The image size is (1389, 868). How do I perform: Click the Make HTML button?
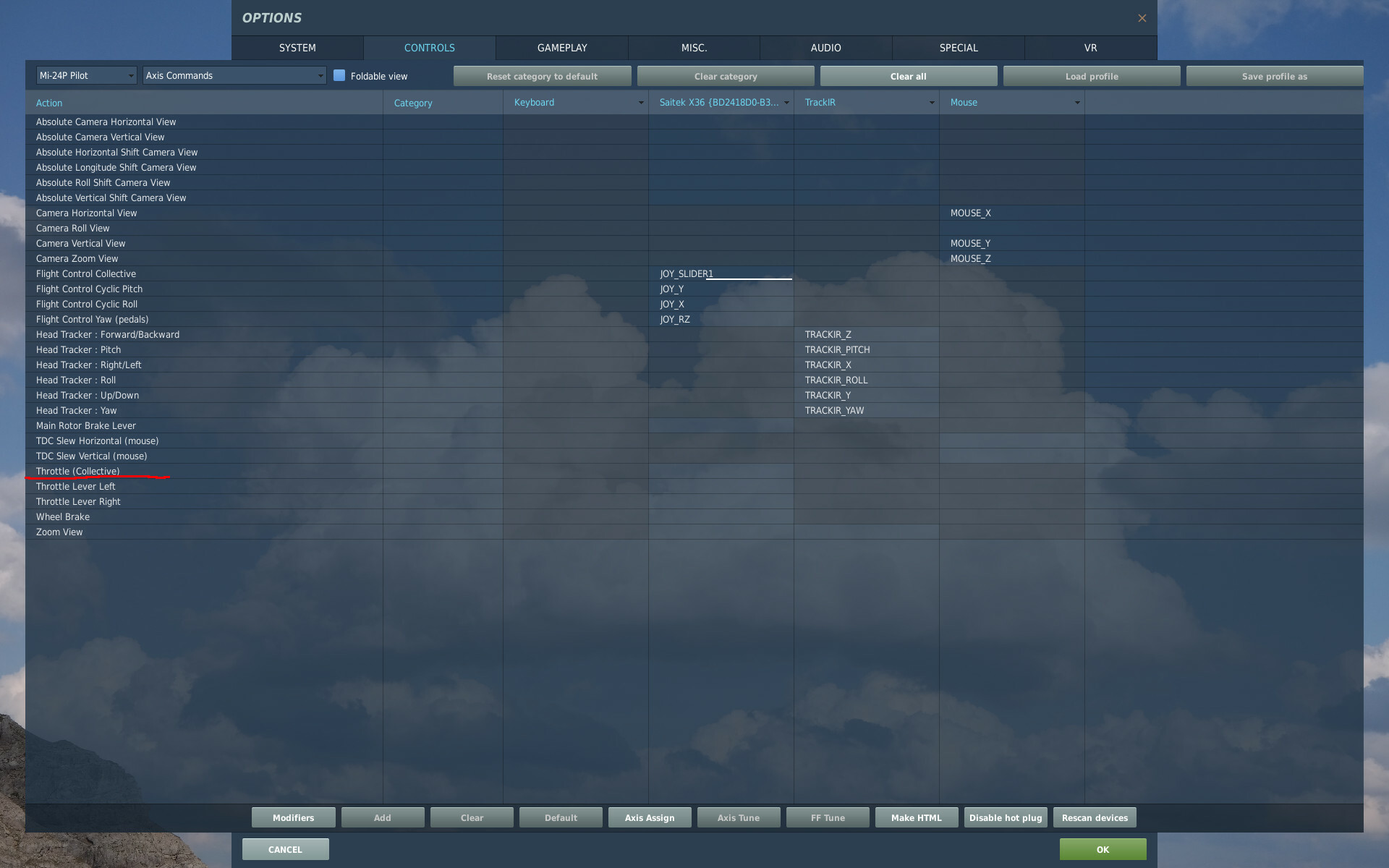click(917, 817)
